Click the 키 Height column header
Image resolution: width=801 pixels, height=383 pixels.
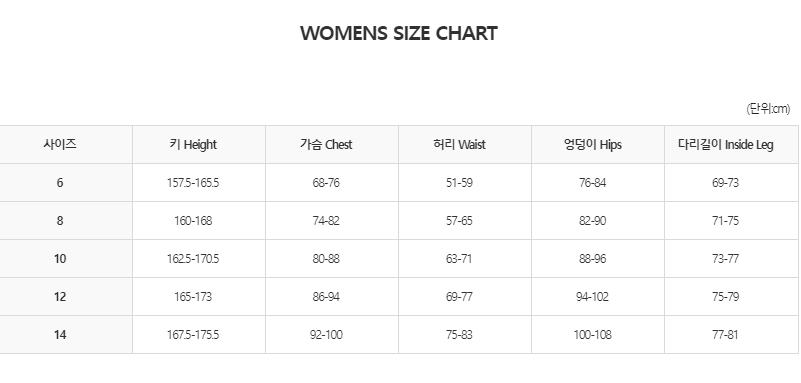coord(193,145)
